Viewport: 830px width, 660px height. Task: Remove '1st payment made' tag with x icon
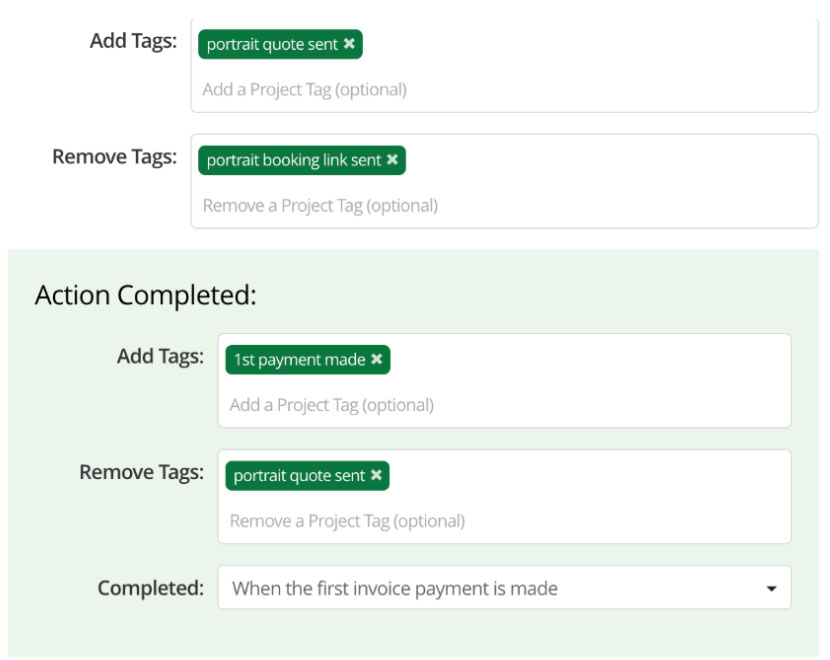click(376, 359)
